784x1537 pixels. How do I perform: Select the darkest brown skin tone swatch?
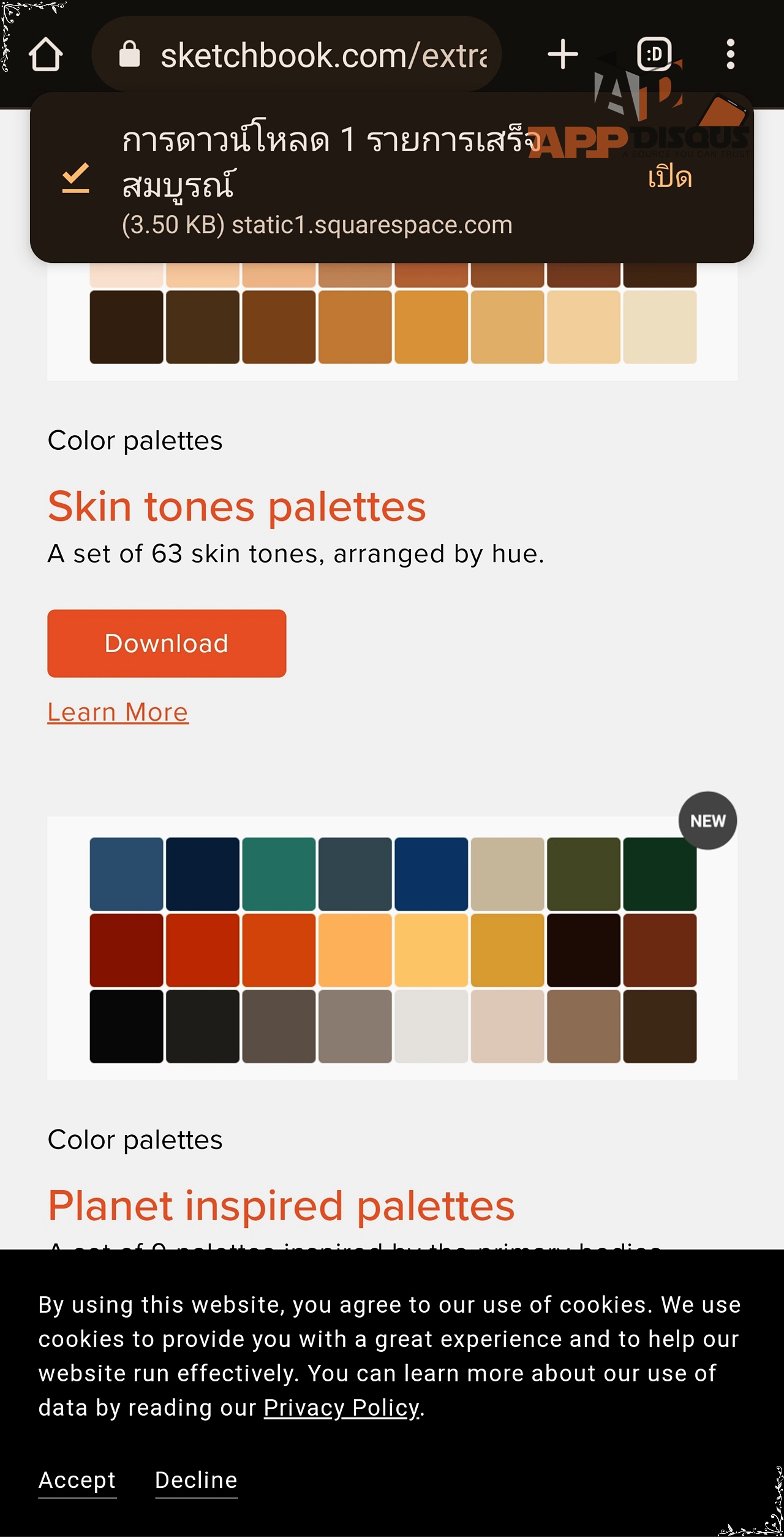[x=126, y=327]
